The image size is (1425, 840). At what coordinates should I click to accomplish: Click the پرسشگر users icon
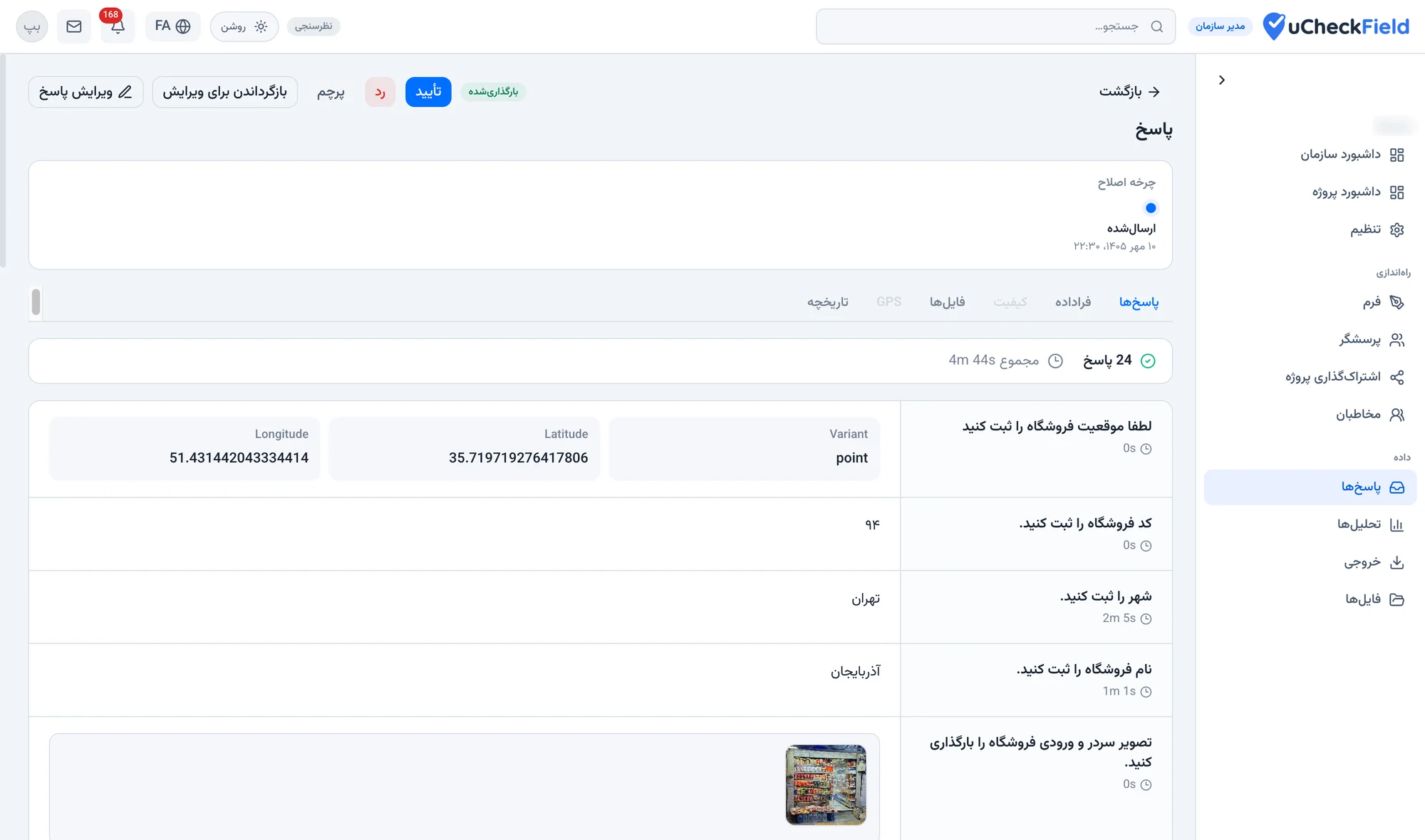click(x=1396, y=340)
